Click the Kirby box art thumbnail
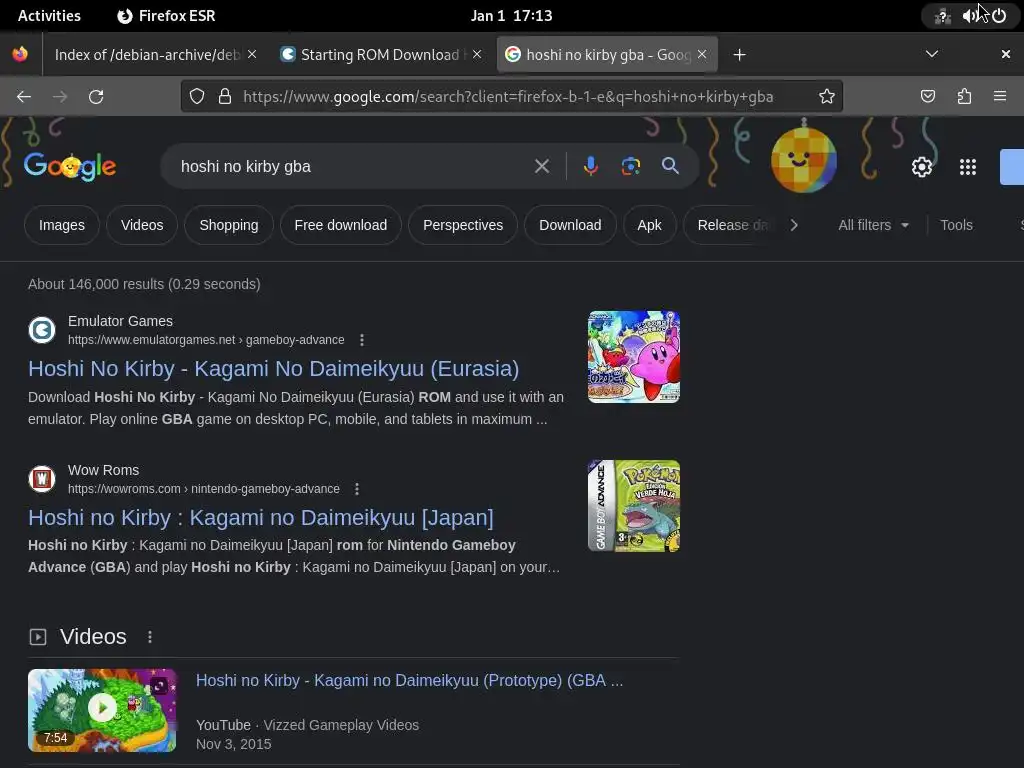The height and width of the screenshot is (768, 1024). click(x=633, y=357)
